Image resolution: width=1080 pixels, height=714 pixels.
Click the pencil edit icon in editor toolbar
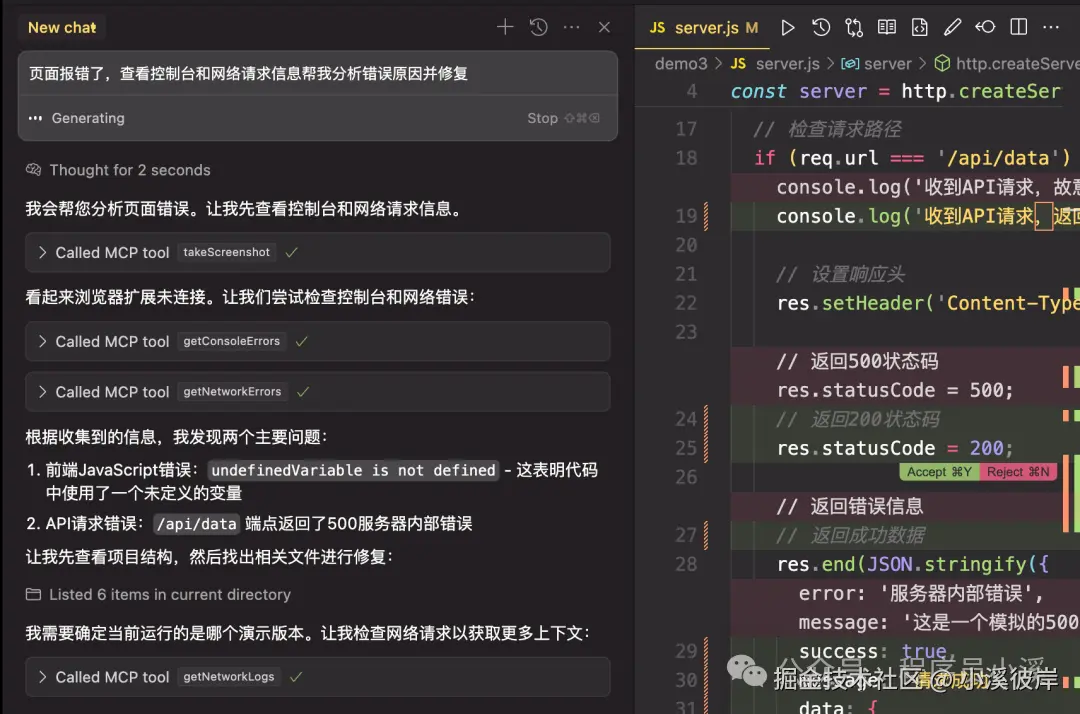(953, 27)
